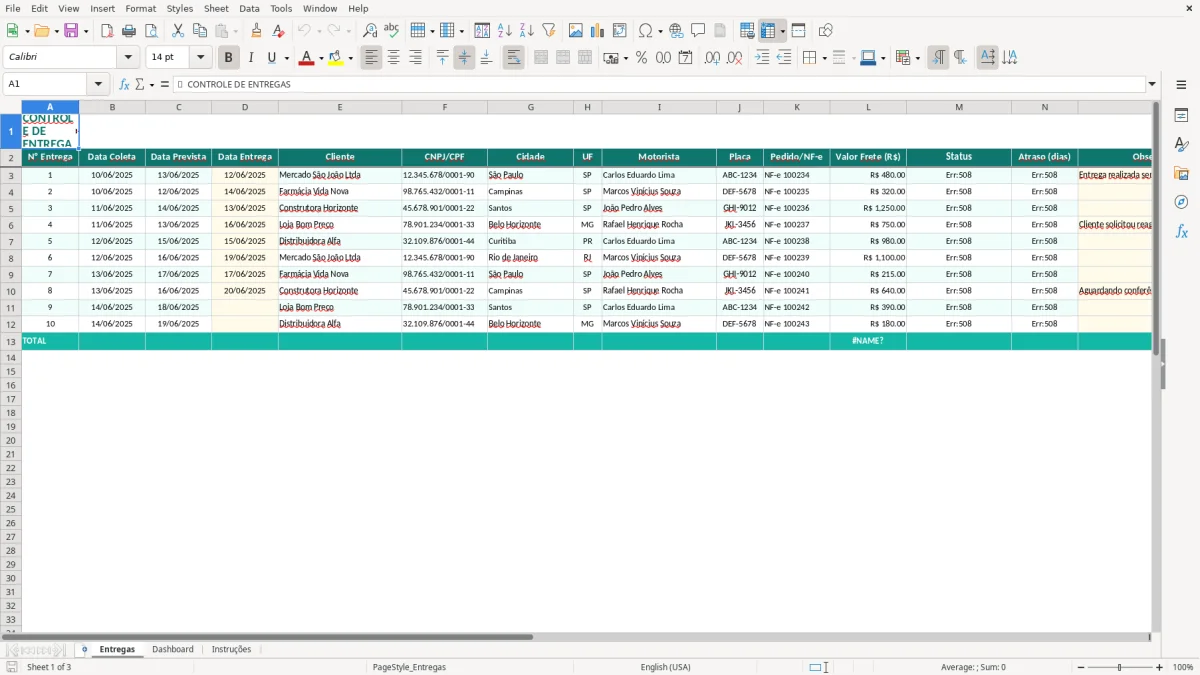Screen dimensions: 1200x675
Task: Open the Format menu
Action: (x=141, y=8)
